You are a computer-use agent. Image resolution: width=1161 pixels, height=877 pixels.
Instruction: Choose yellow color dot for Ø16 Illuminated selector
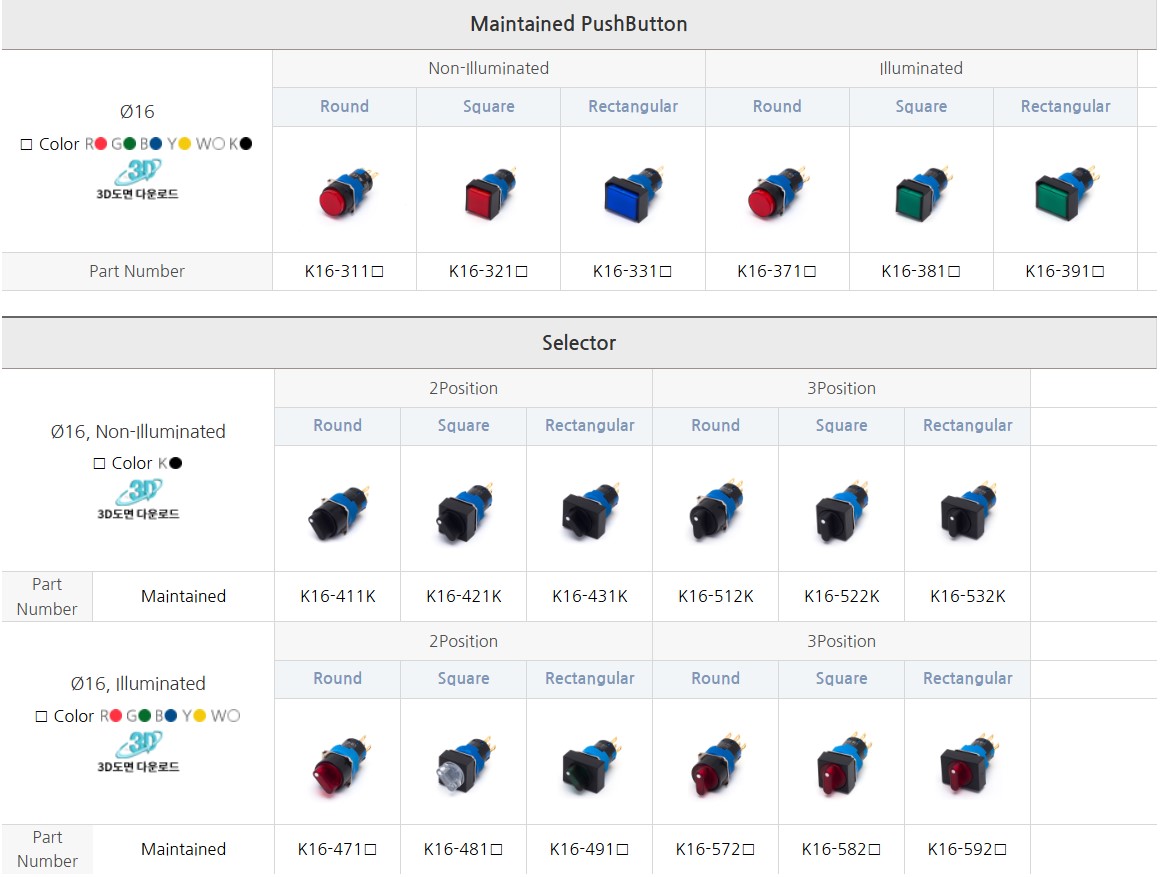(x=199, y=716)
